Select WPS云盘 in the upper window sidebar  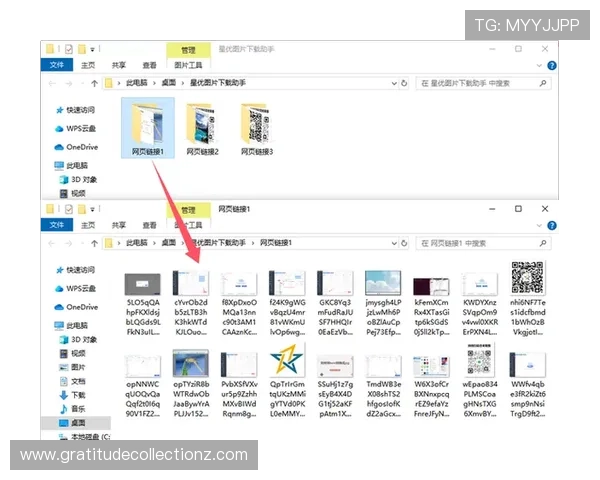click(x=75, y=129)
